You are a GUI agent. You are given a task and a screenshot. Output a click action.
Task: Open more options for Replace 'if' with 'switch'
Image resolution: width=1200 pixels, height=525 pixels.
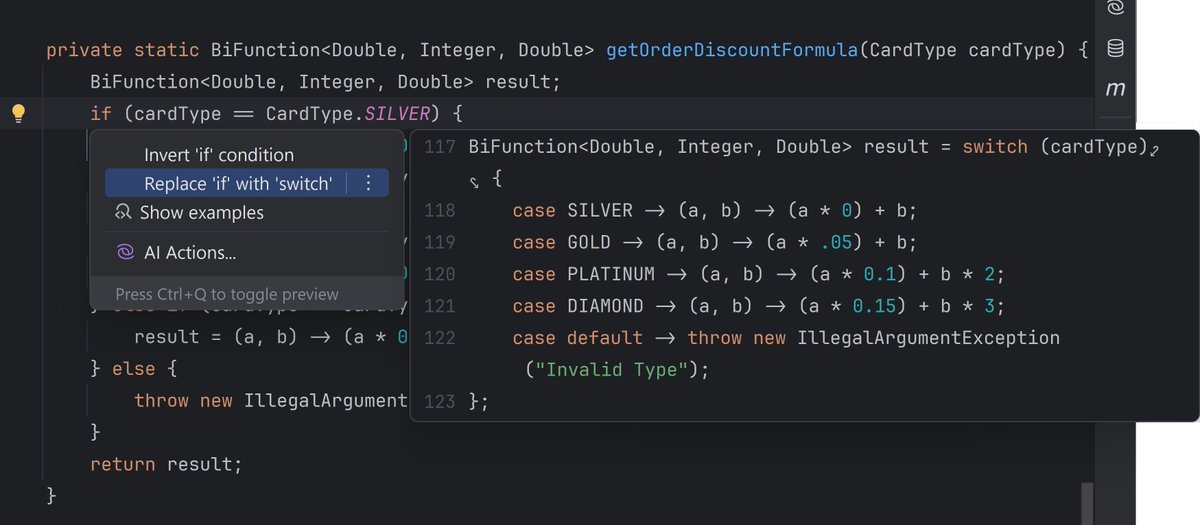(x=368, y=183)
